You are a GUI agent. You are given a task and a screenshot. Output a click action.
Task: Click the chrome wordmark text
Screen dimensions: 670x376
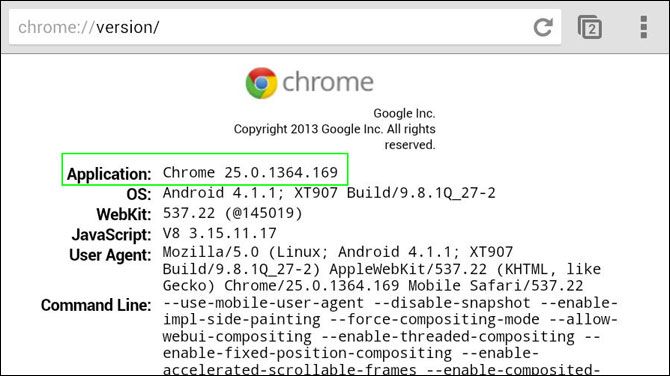coord(328,82)
